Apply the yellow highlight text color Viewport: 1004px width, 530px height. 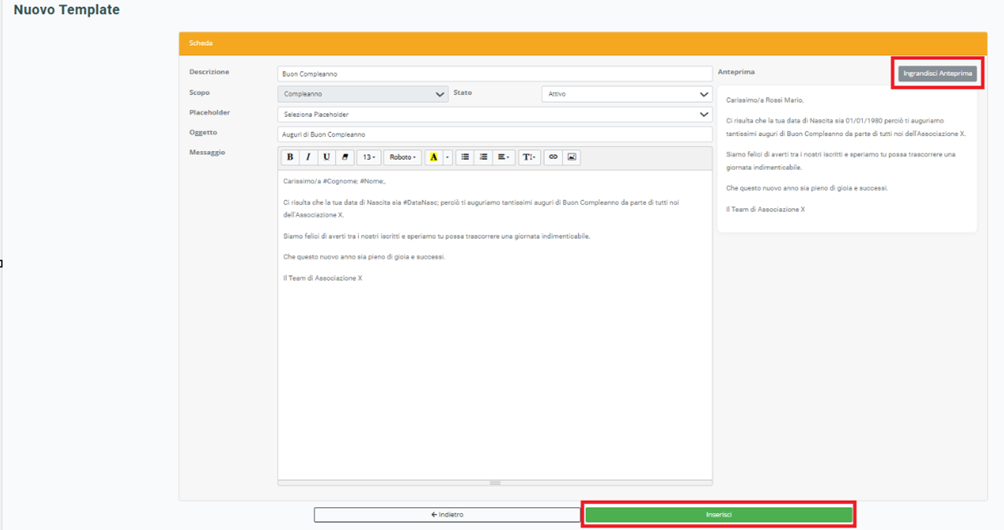click(x=433, y=157)
